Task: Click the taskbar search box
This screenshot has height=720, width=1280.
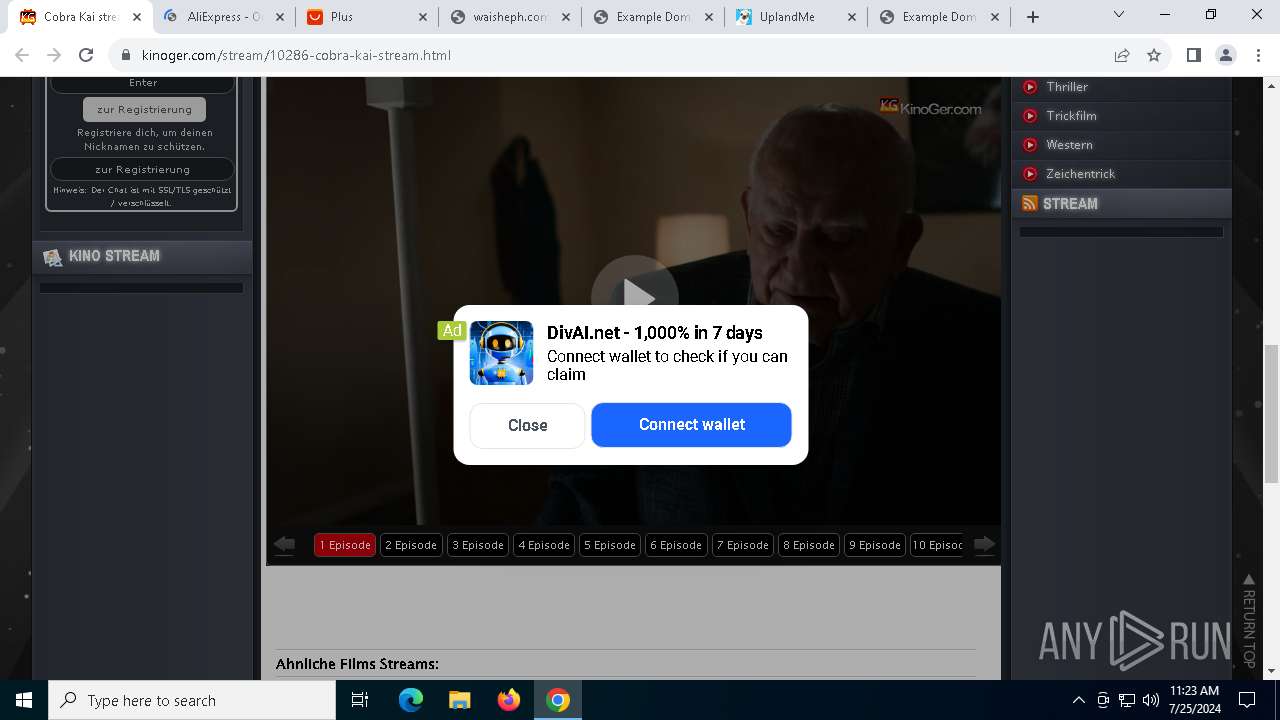Action: coord(192,700)
